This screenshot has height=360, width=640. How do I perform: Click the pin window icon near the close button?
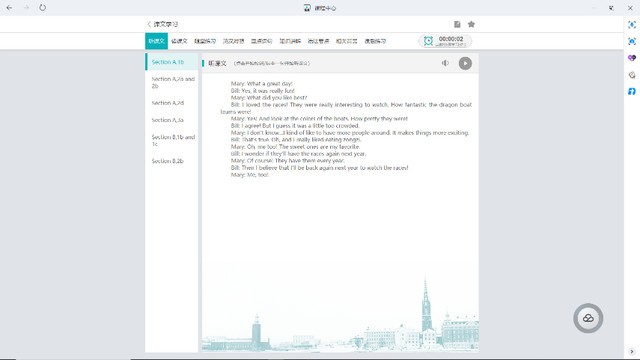tap(611, 8)
